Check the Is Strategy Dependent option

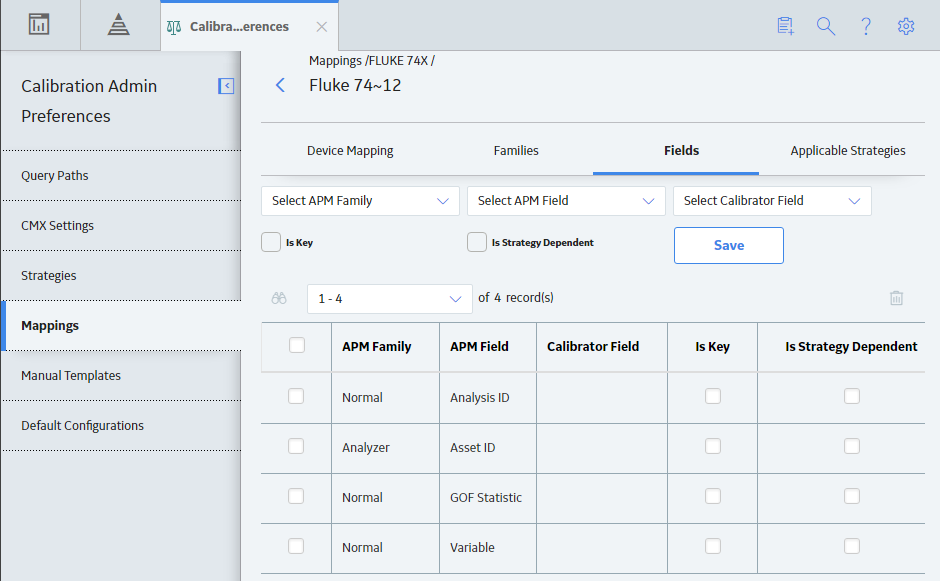coord(477,242)
